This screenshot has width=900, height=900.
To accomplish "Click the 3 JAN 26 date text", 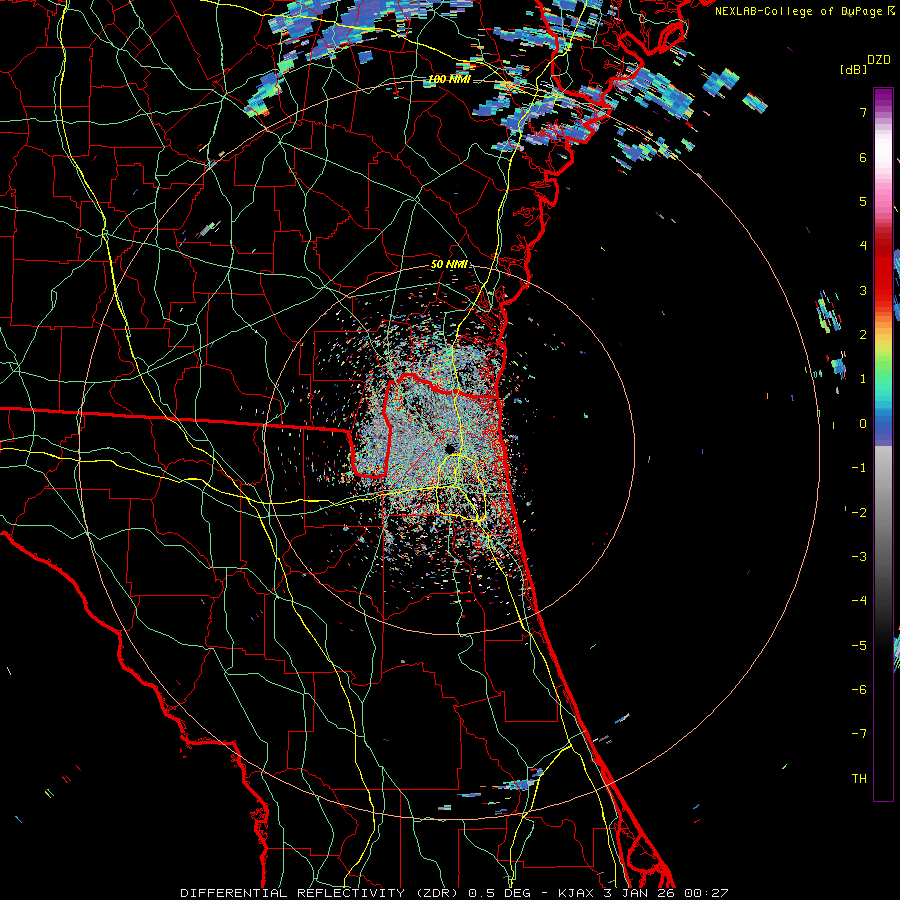I will coord(639,893).
